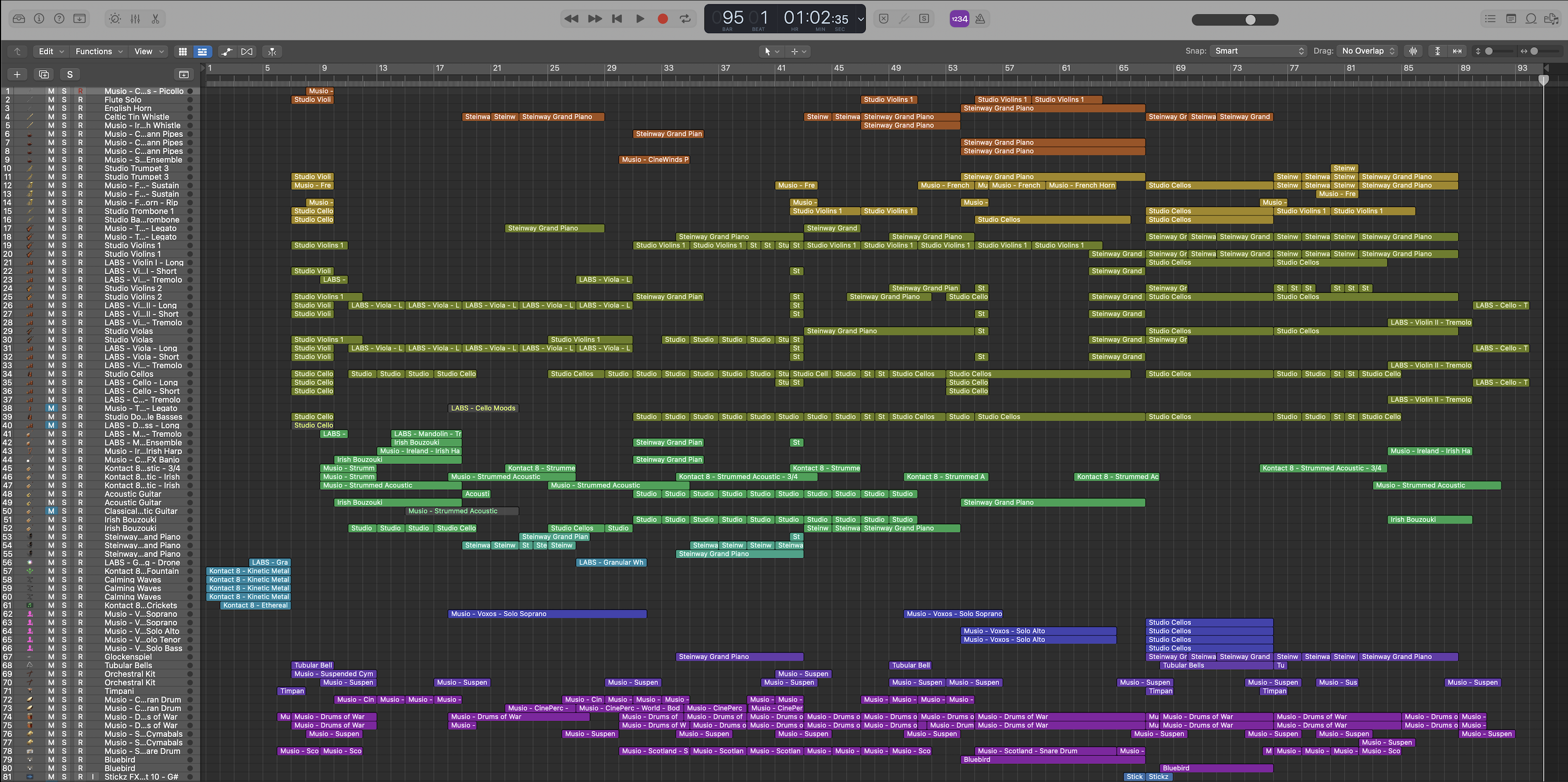Click the waveform zoom icon
This screenshot has width=1568, height=782.
pyautogui.click(x=1413, y=51)
